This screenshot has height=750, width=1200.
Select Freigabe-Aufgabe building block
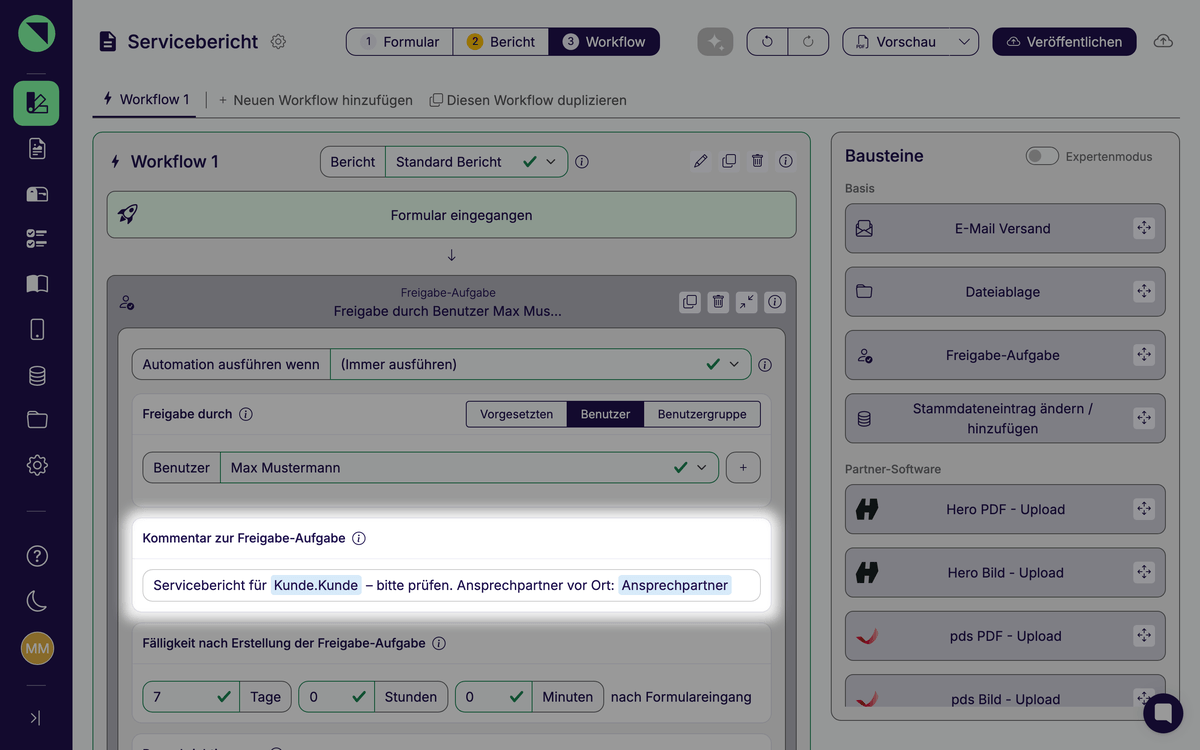(x=1005, y=355)
